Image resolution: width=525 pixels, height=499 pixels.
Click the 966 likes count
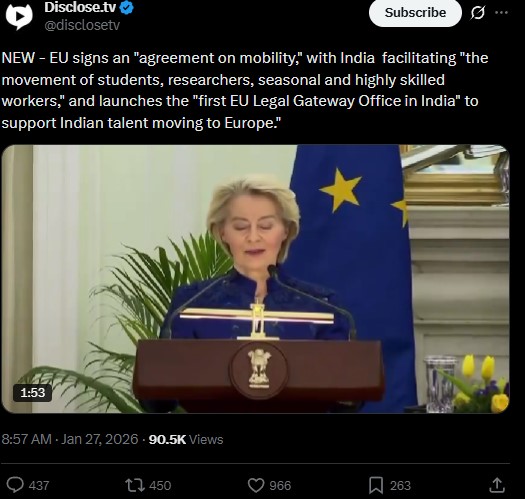click(x=280, y=485)
